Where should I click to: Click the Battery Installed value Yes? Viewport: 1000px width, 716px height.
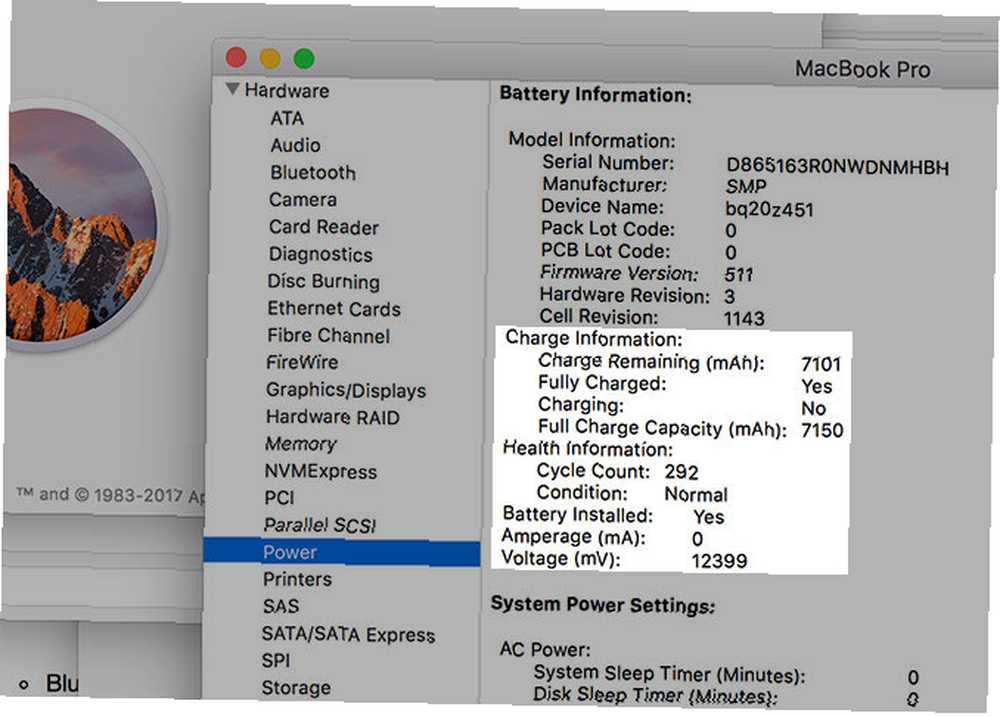709,516
